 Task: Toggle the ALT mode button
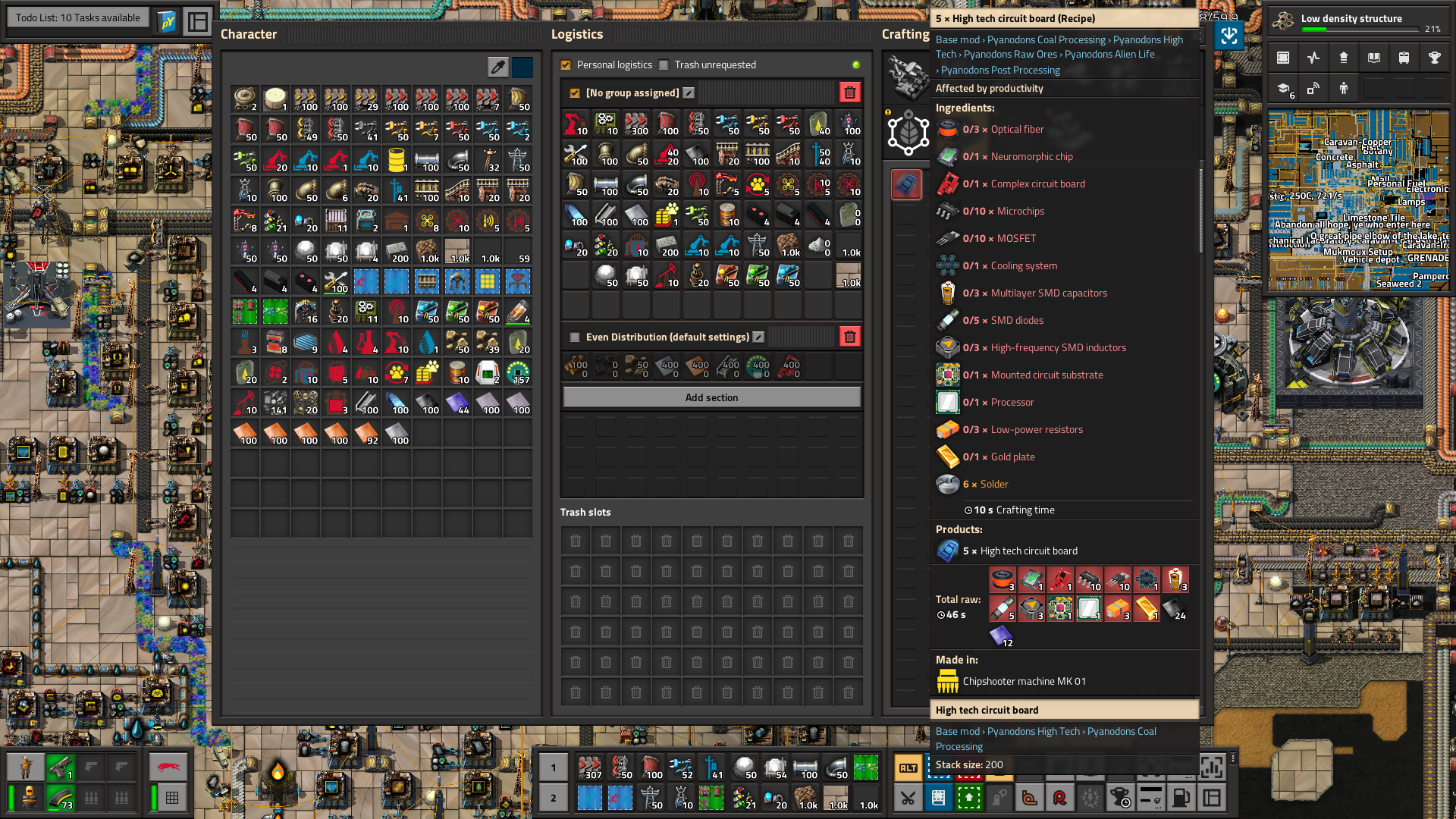[x=908, y=768]
